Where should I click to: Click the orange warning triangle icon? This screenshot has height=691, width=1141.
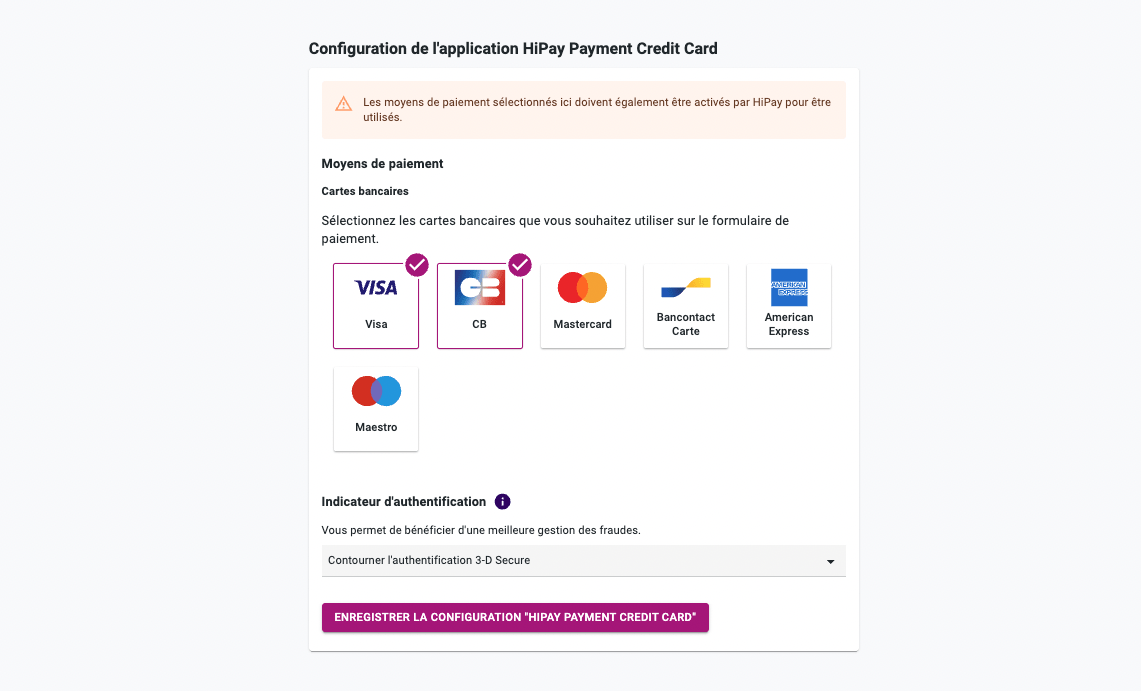pyautogui.click(x=343, y=104)
